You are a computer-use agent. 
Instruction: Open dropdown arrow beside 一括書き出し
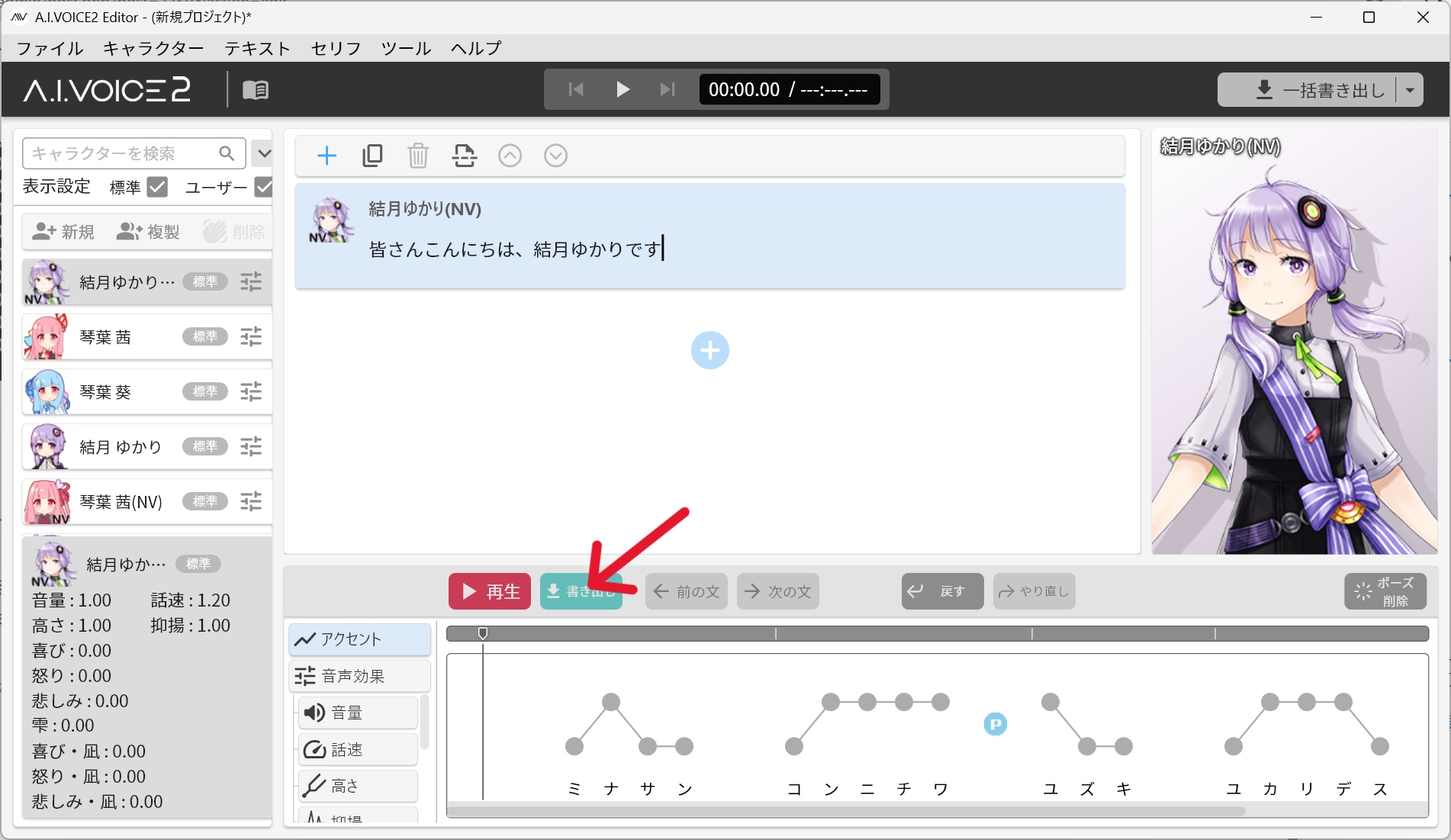1410,90
